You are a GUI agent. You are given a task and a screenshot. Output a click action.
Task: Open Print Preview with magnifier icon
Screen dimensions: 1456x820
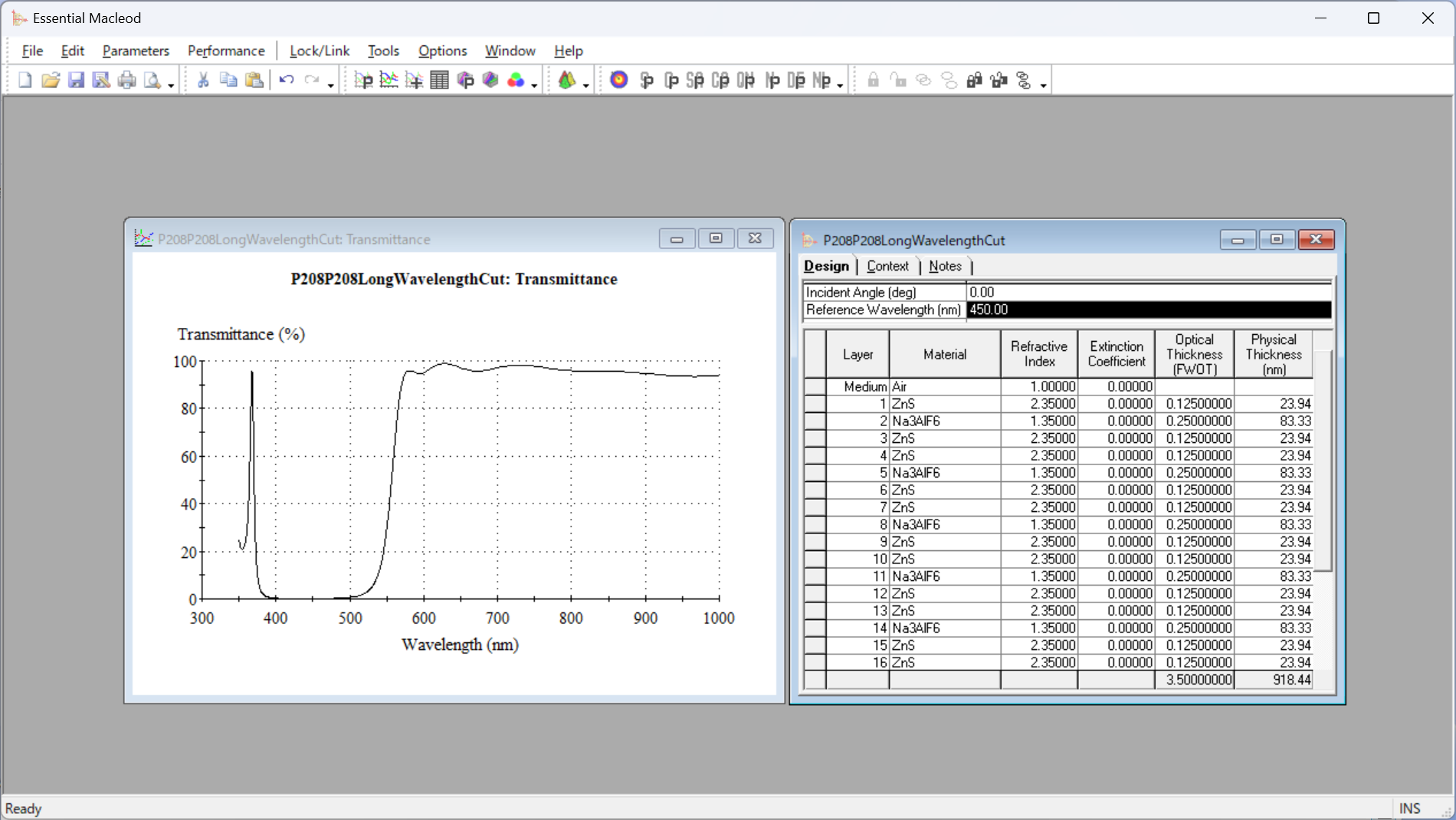point(152,80)
